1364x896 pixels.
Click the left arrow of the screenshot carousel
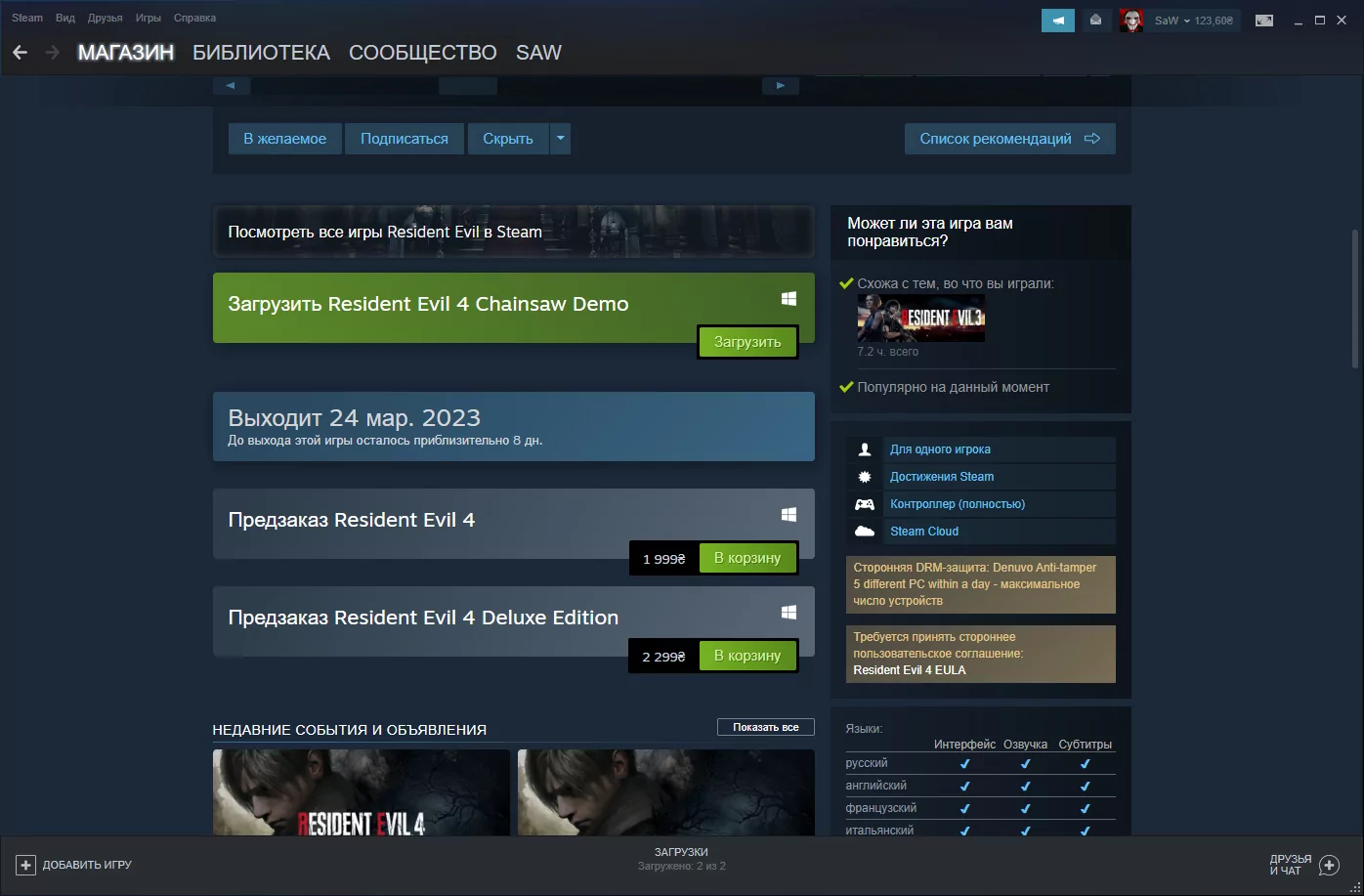tap(232, 86)
